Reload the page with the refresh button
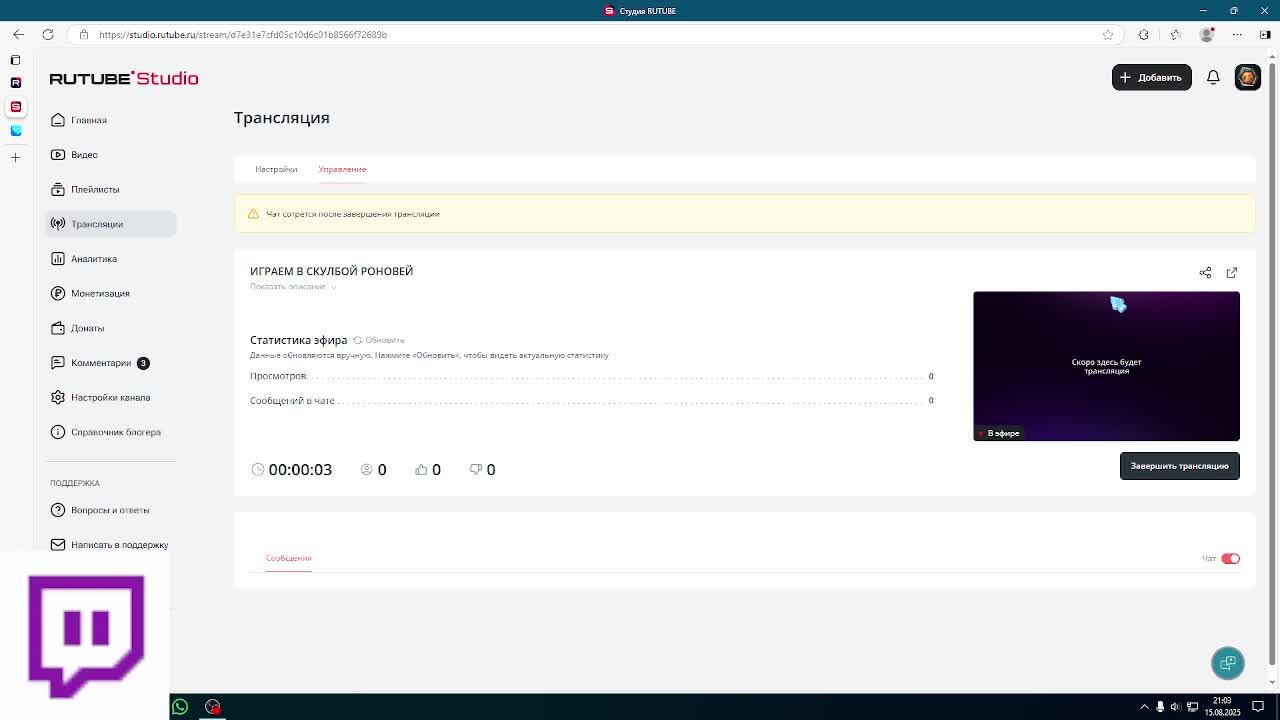1280x720 pixels. coord(48,35)
